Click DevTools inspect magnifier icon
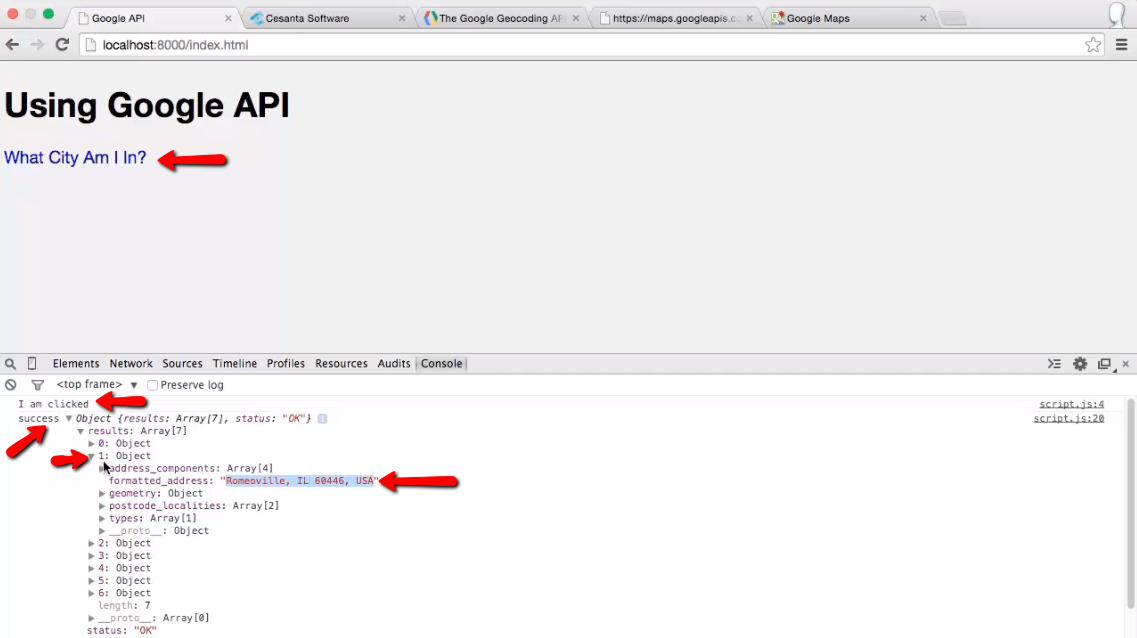This screenshot has width=1137, height=638. click(x=10, y=364)
